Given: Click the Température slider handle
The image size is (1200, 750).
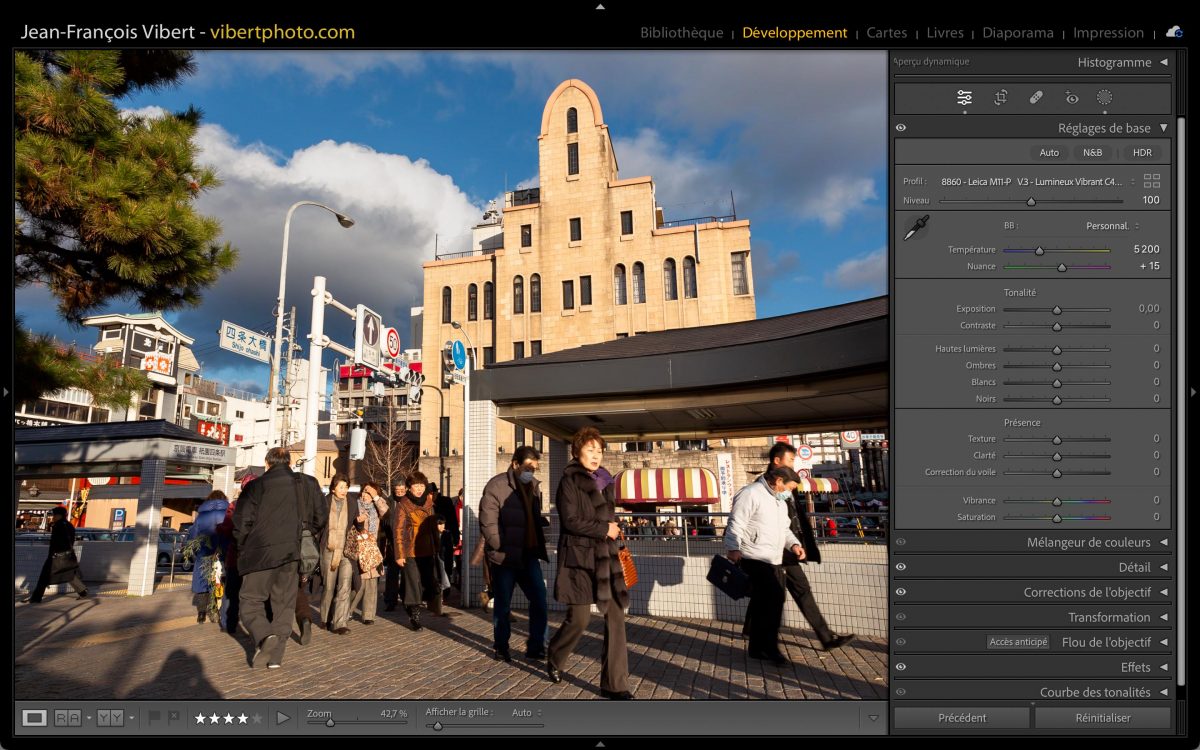Looking at the screenshot, I should tap(1039, 250).
